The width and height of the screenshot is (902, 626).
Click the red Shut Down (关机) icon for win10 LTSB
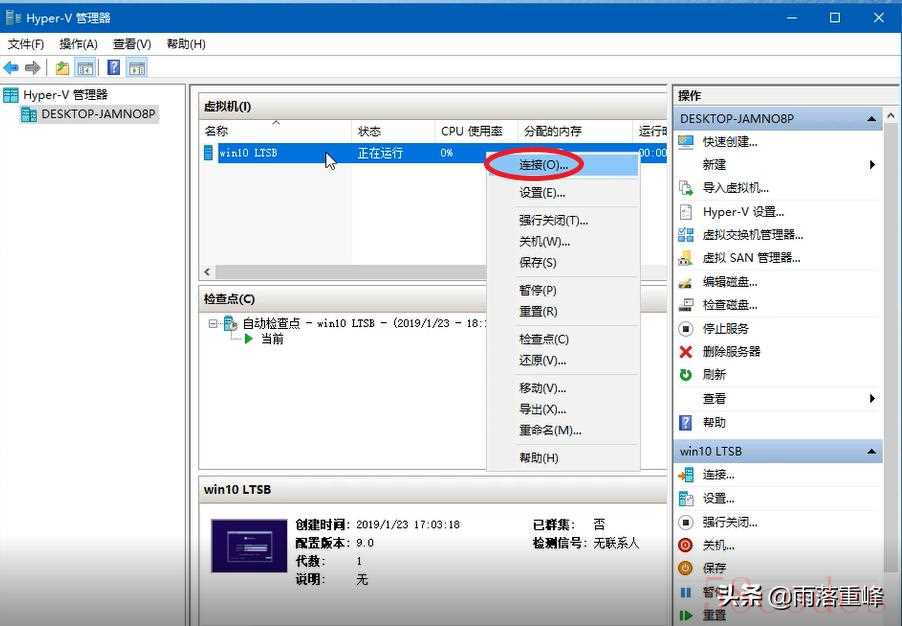685,546
